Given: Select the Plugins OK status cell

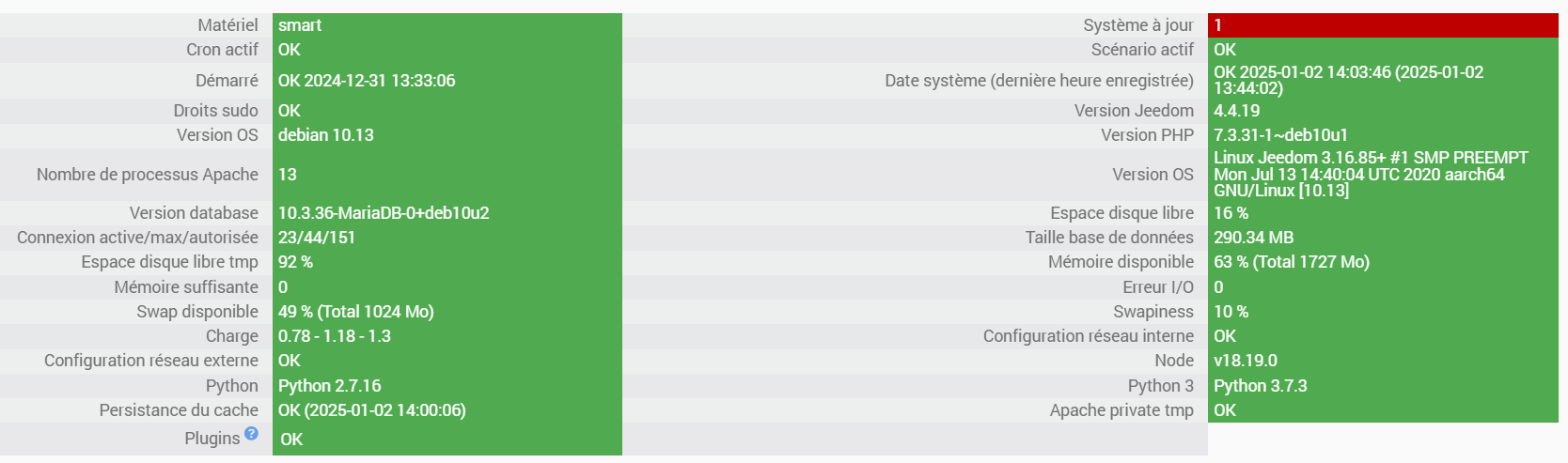Looking at the screenshot, I should (x=447, y=439).
